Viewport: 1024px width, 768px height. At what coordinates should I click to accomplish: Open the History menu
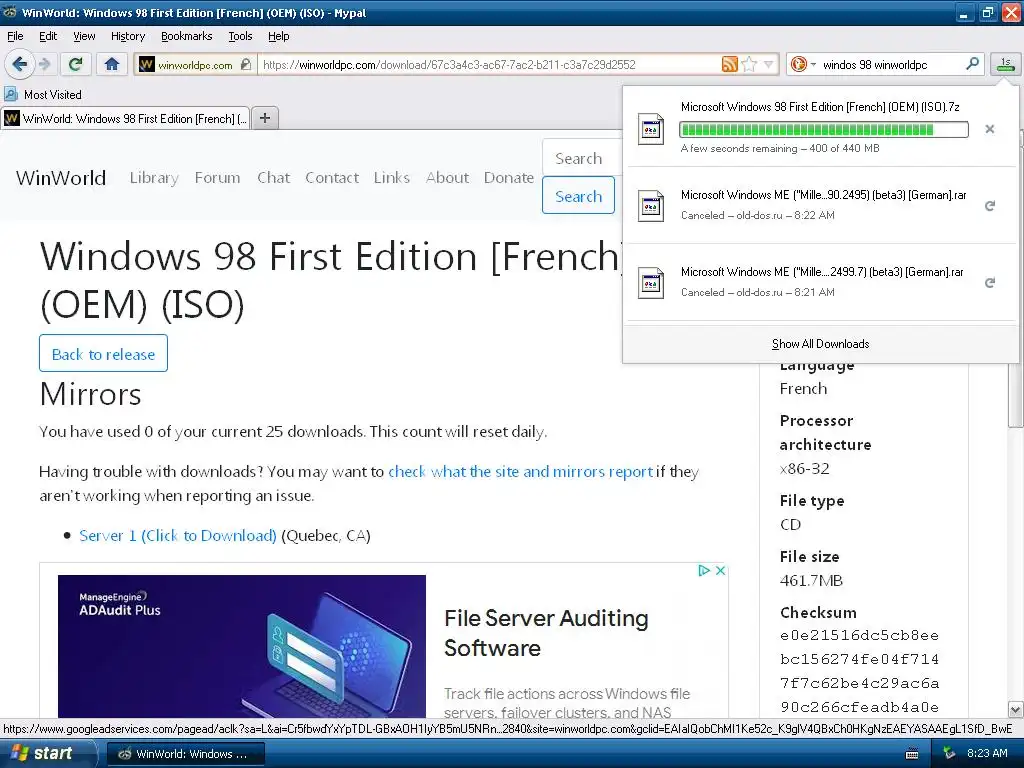pyautogui.click(x=127, y=36)
